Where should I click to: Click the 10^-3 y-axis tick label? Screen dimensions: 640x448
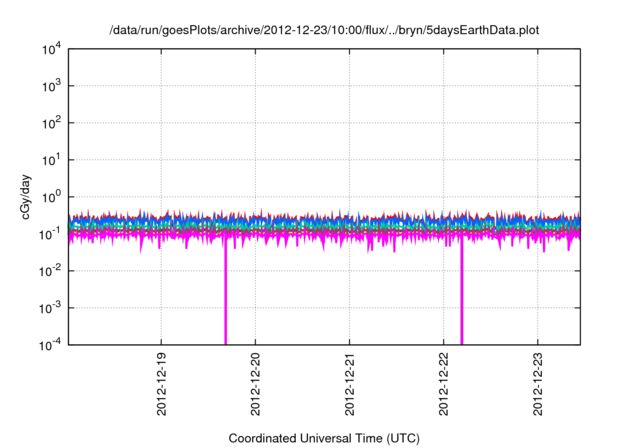tap(50, 308)
